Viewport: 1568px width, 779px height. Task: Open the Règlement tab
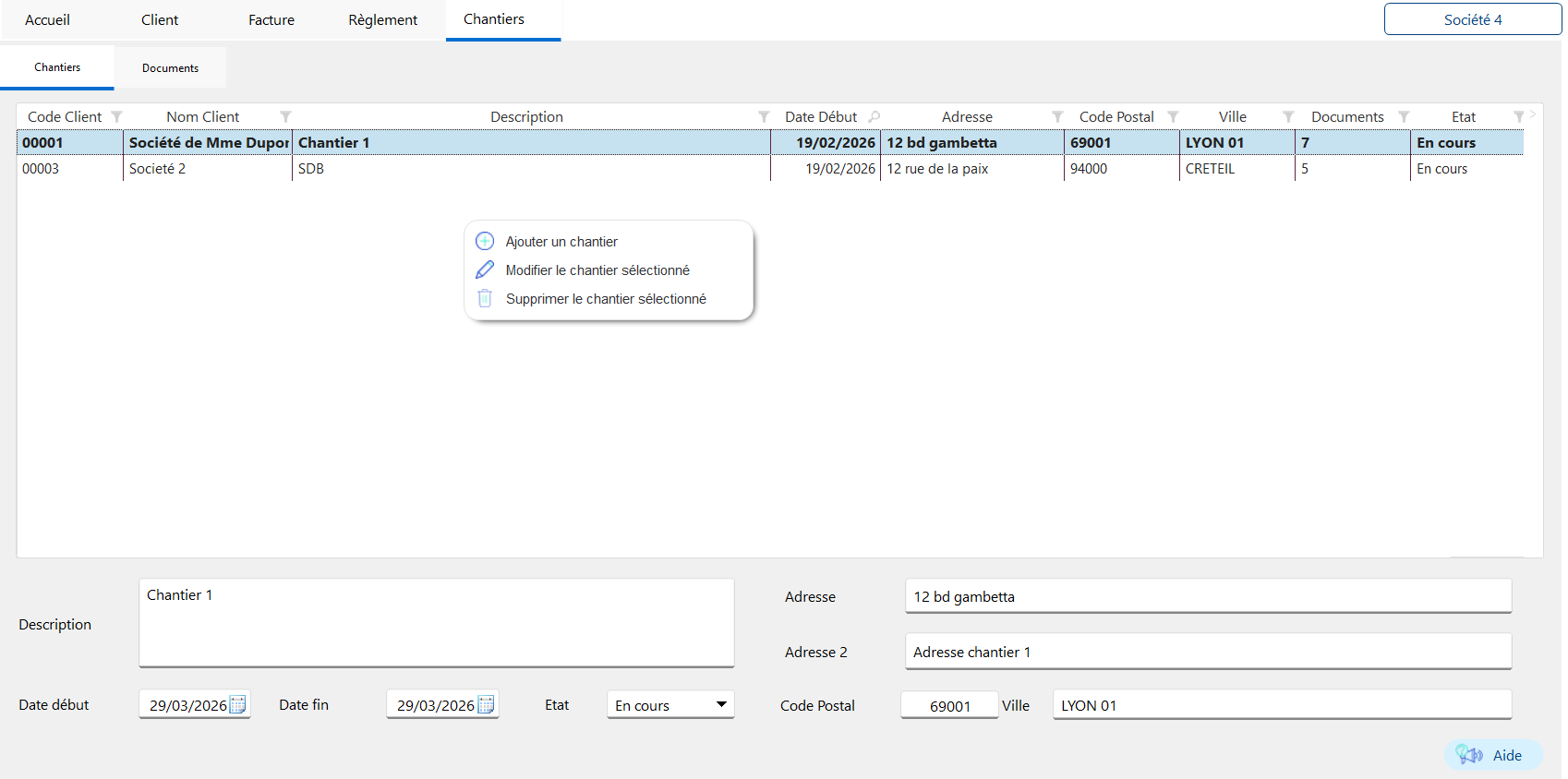382,19
